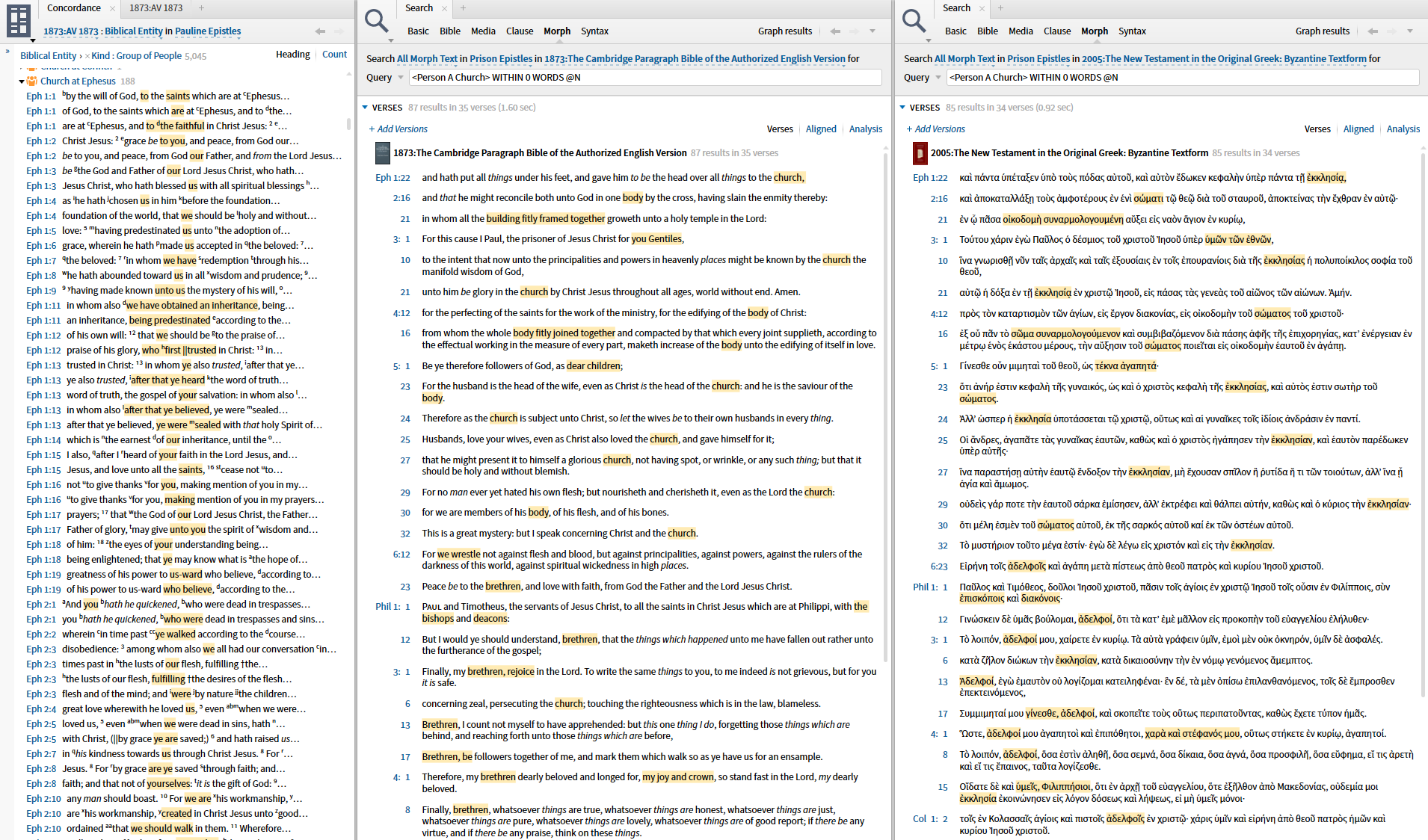
Task: Close the Concordance tab
Action: tap(112, 8)
